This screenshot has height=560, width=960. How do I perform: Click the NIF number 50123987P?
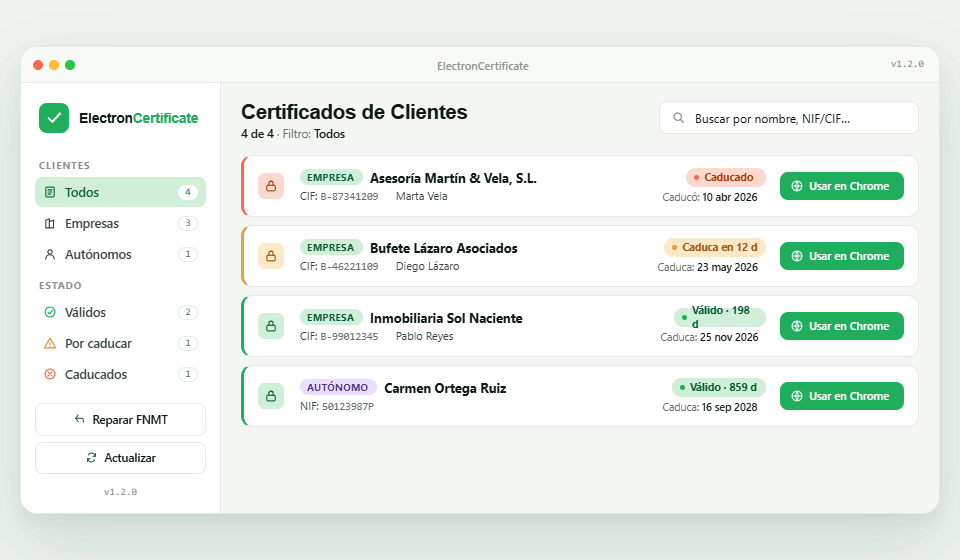coord(348,407)
